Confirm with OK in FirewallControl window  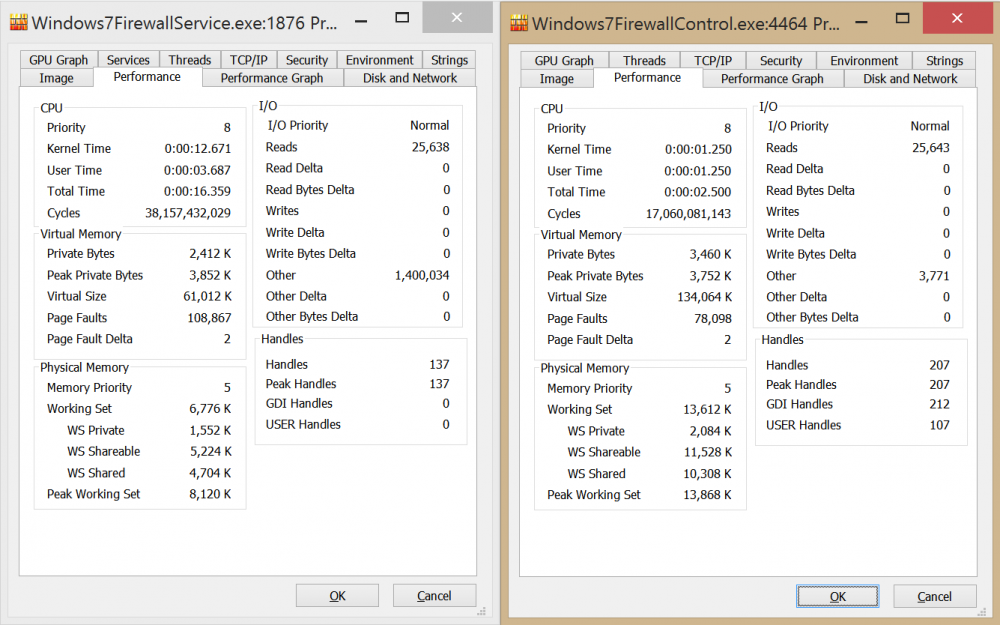point(838,597)
